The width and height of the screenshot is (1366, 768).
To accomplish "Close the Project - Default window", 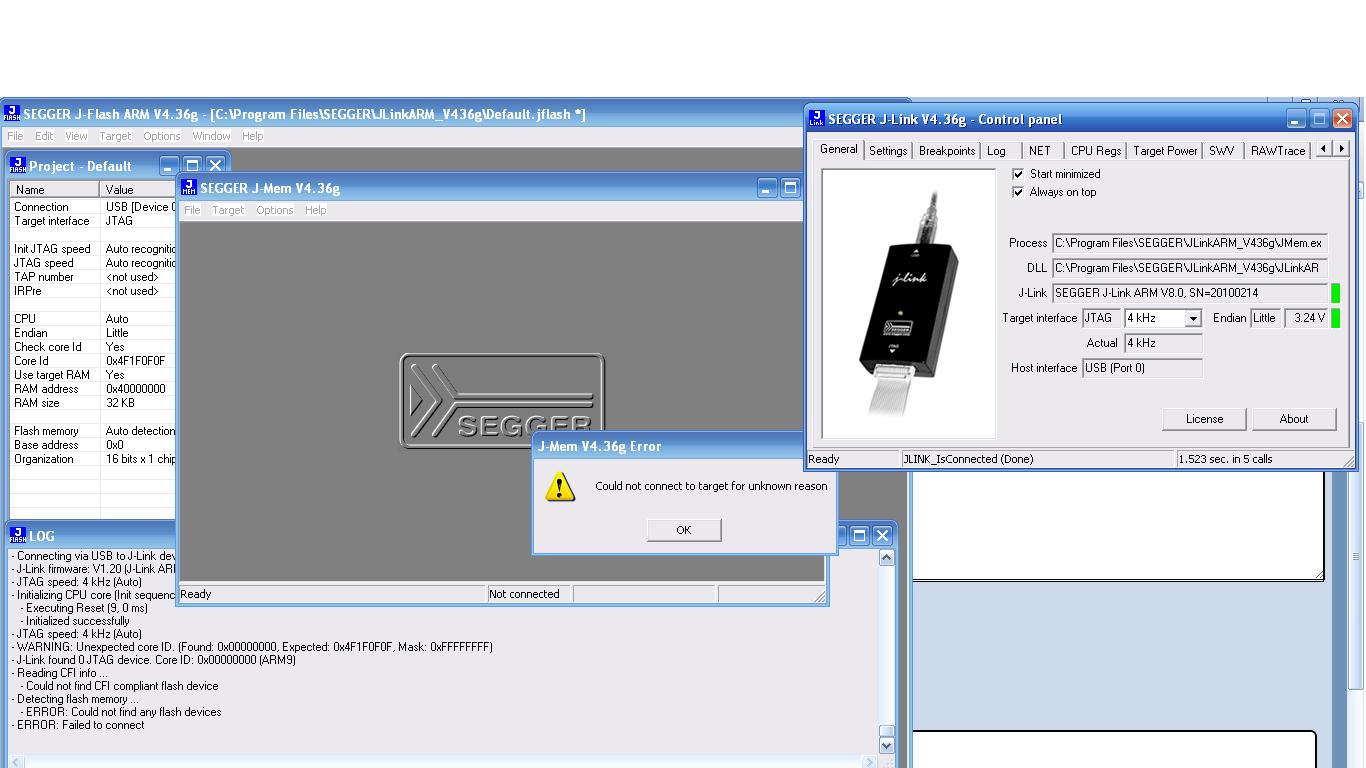I will (215, 166).
